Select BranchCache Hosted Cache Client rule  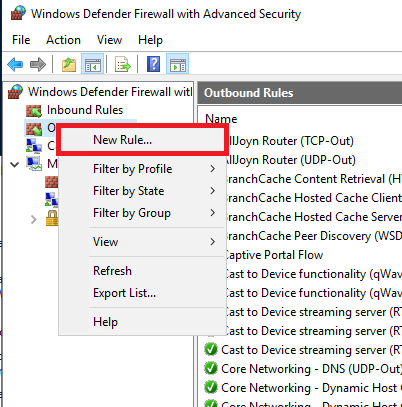[x=314, y=198]
